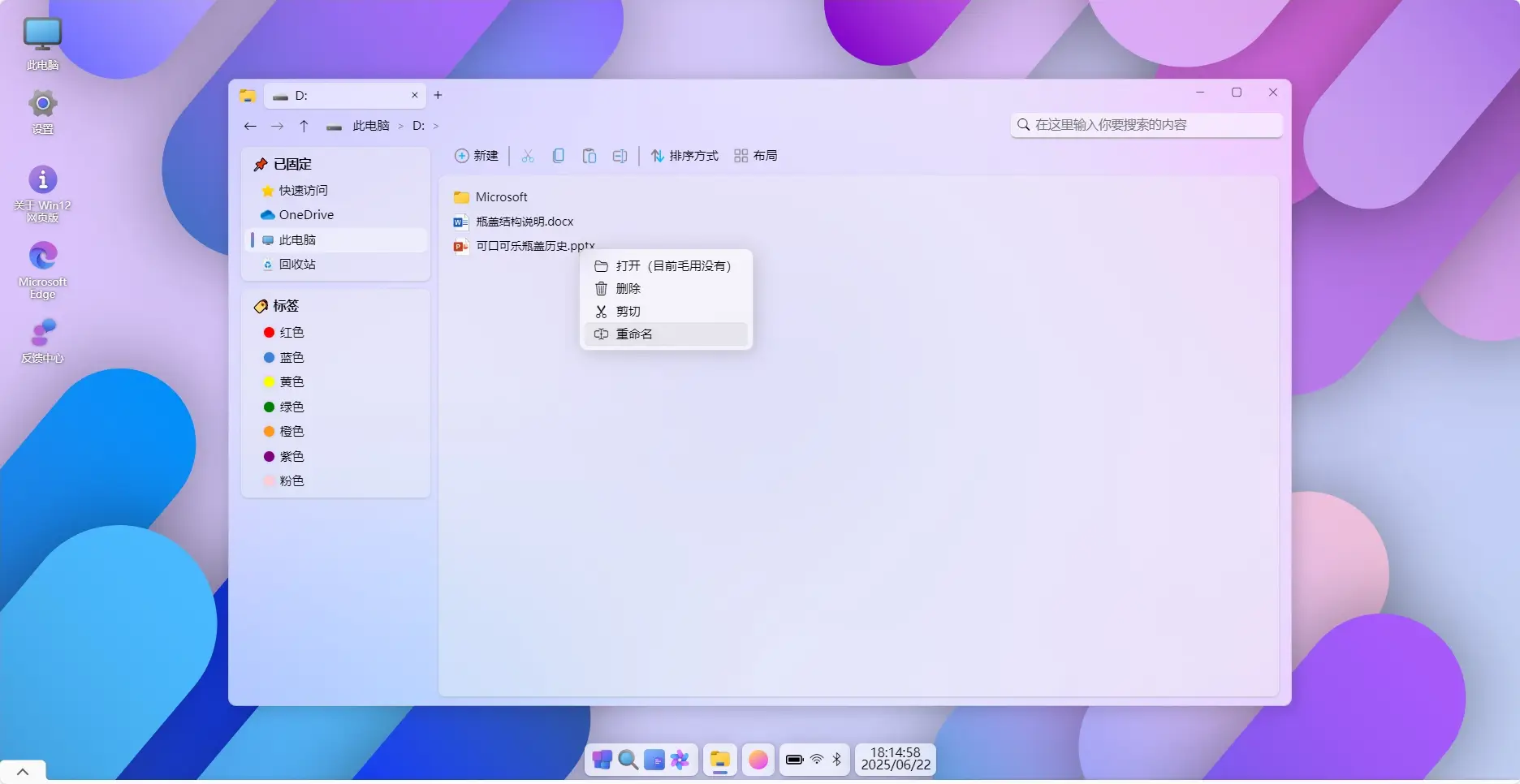The width and height of the screenshot is (1520, 784).
Task: Close the D: tab
Action: click(x=415, y=95)
